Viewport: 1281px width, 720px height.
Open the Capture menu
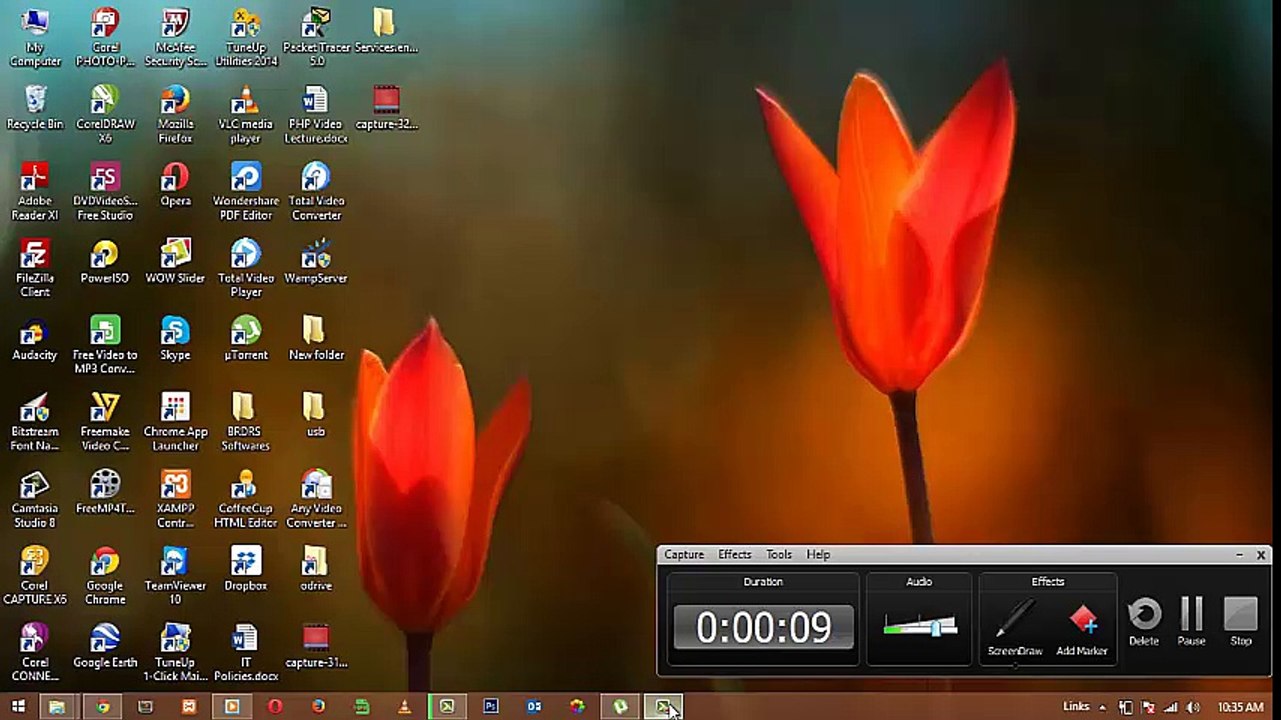[x=684, y=554]
